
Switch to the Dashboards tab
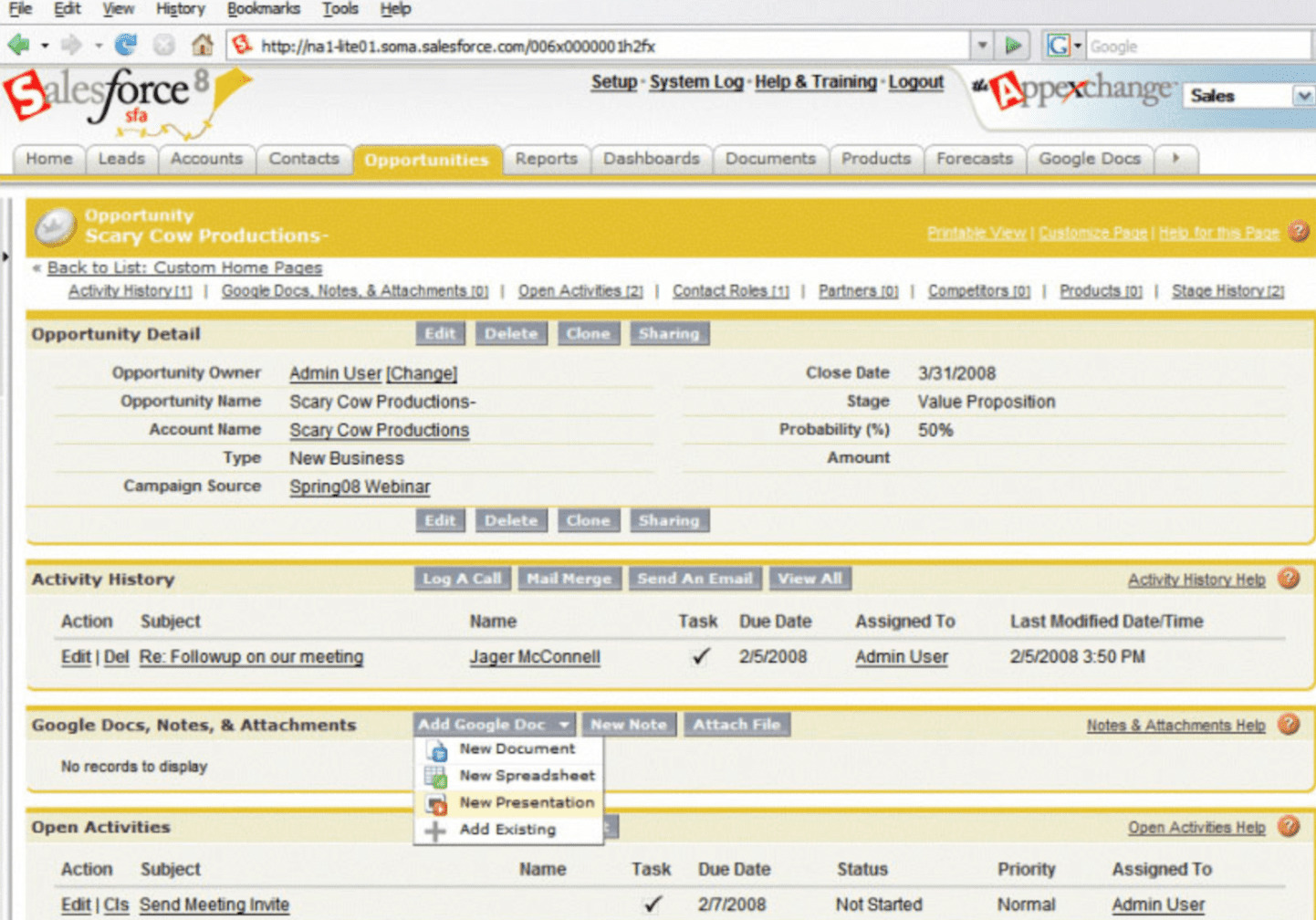click(x=651, y=159)
